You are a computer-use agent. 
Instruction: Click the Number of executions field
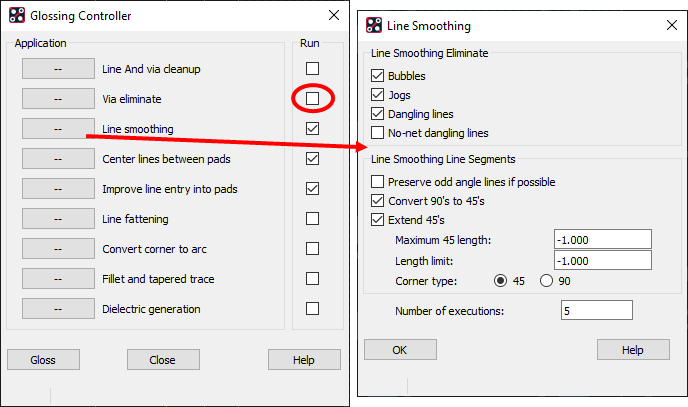click(x=597, y=311)
